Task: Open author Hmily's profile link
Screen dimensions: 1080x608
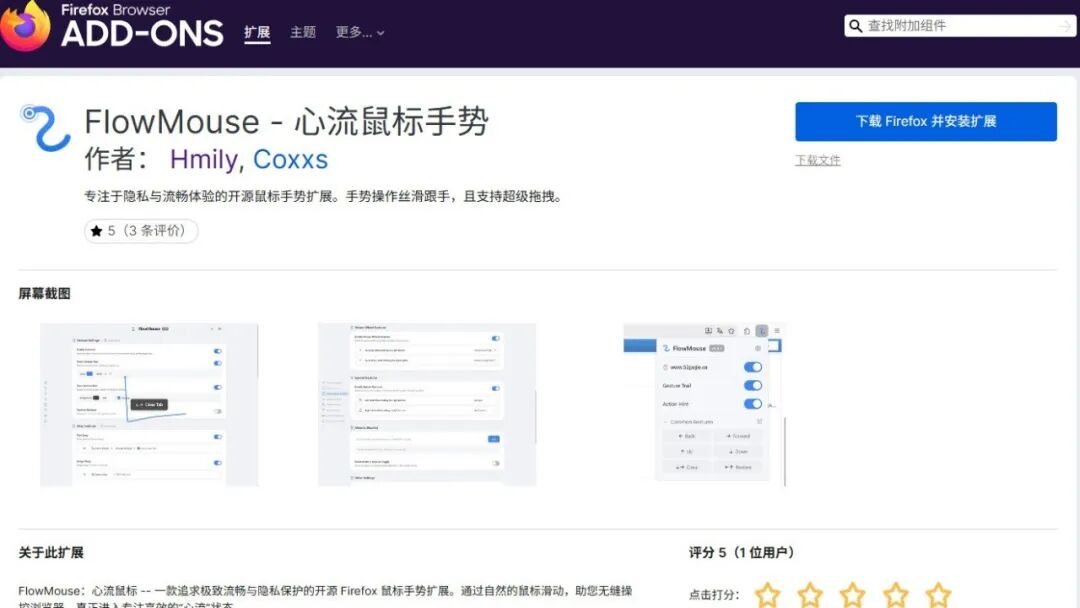Action: click(x=203, y=159)
